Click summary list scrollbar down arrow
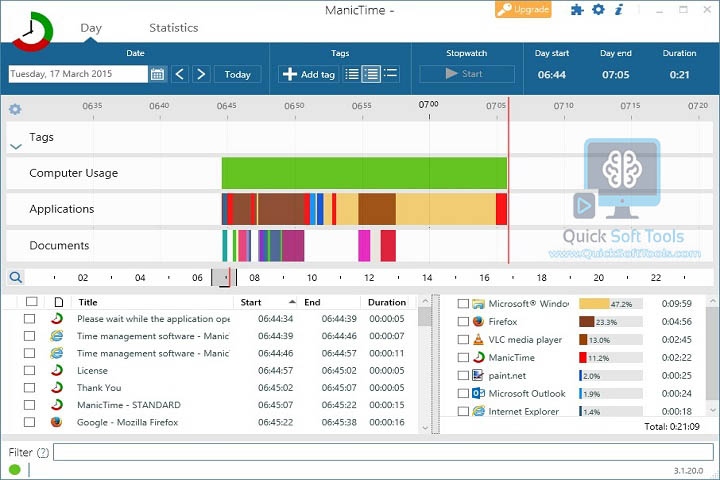The image size is (720, 480). pyautogui.click(x=713, y=410)
